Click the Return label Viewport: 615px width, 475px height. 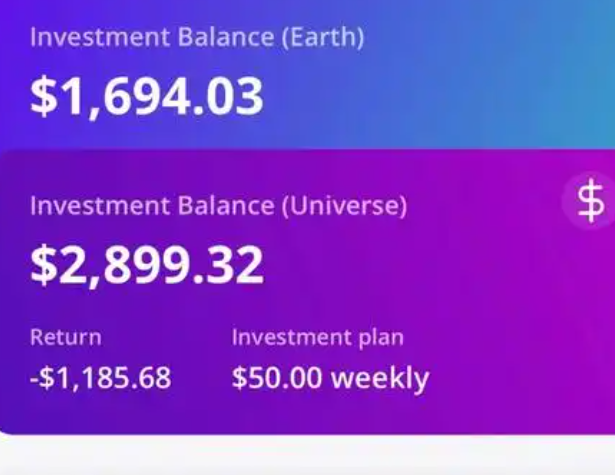(x=66, y=337)
